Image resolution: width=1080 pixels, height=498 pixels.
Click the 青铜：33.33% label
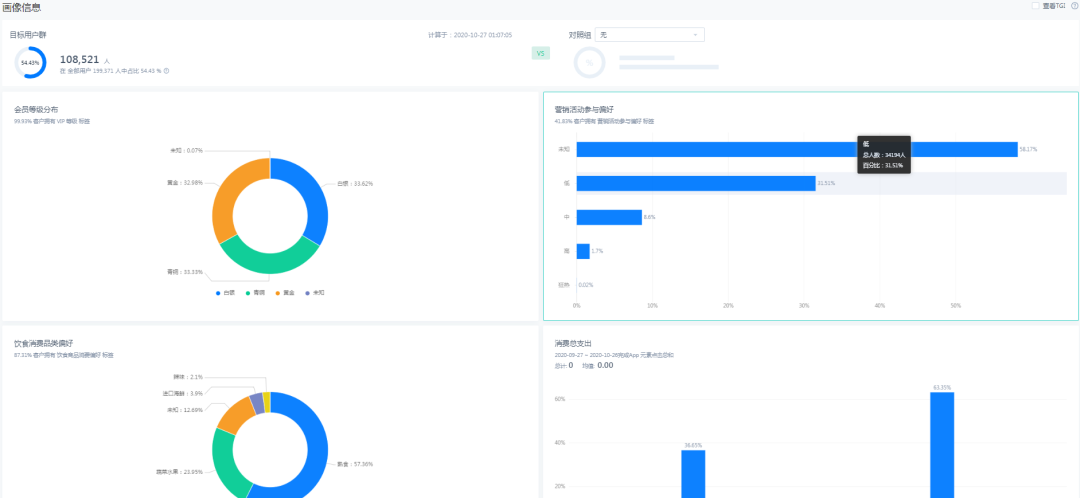(185, 271)
